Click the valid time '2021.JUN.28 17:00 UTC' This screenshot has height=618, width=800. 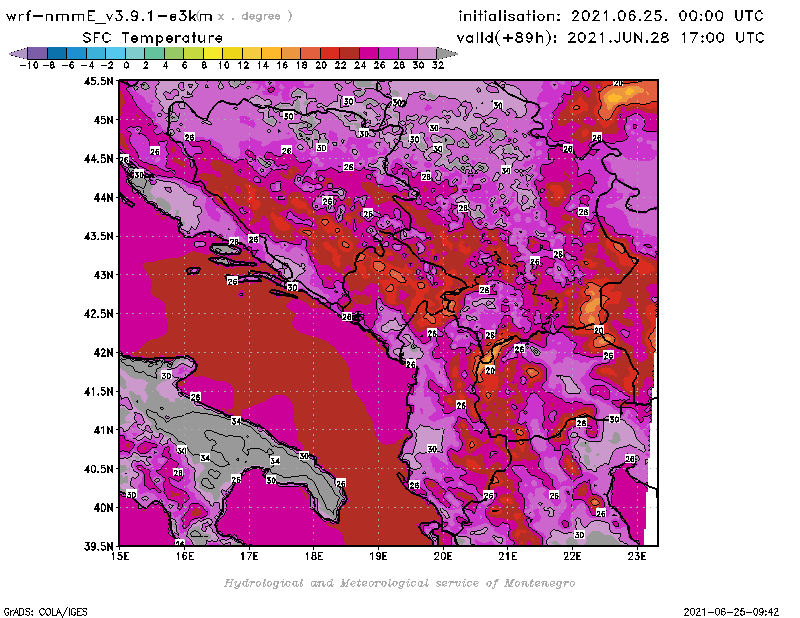[x=666, y=38]
